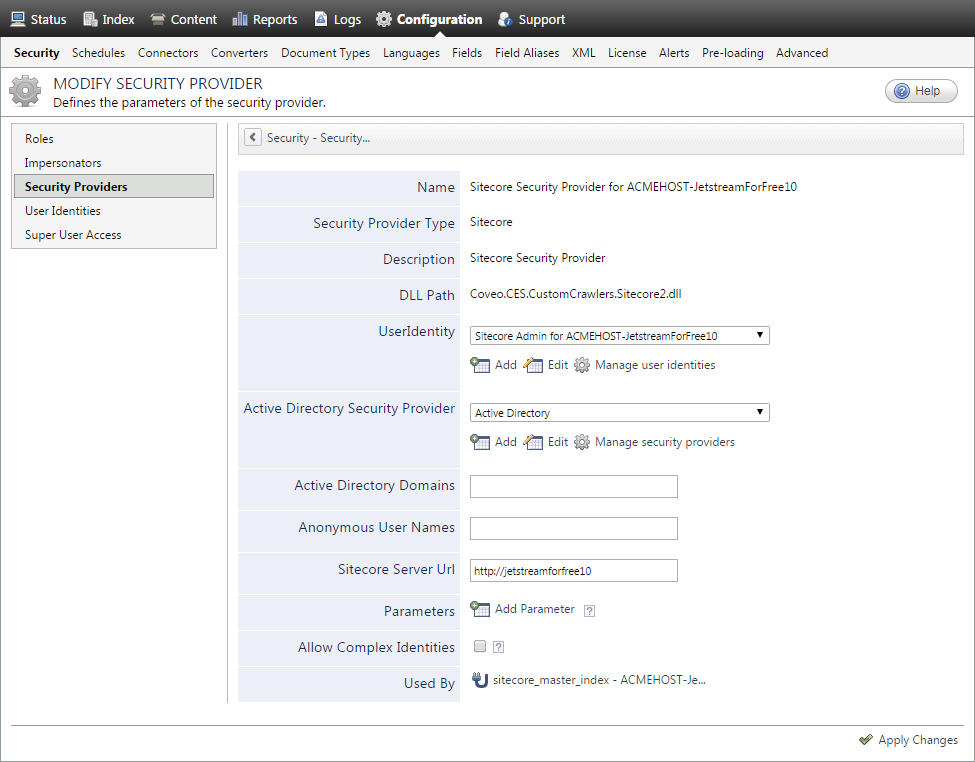This screenshot has width=975, height=762.
Task: Click the Index menu icon
Action: [x=87, y=18]
